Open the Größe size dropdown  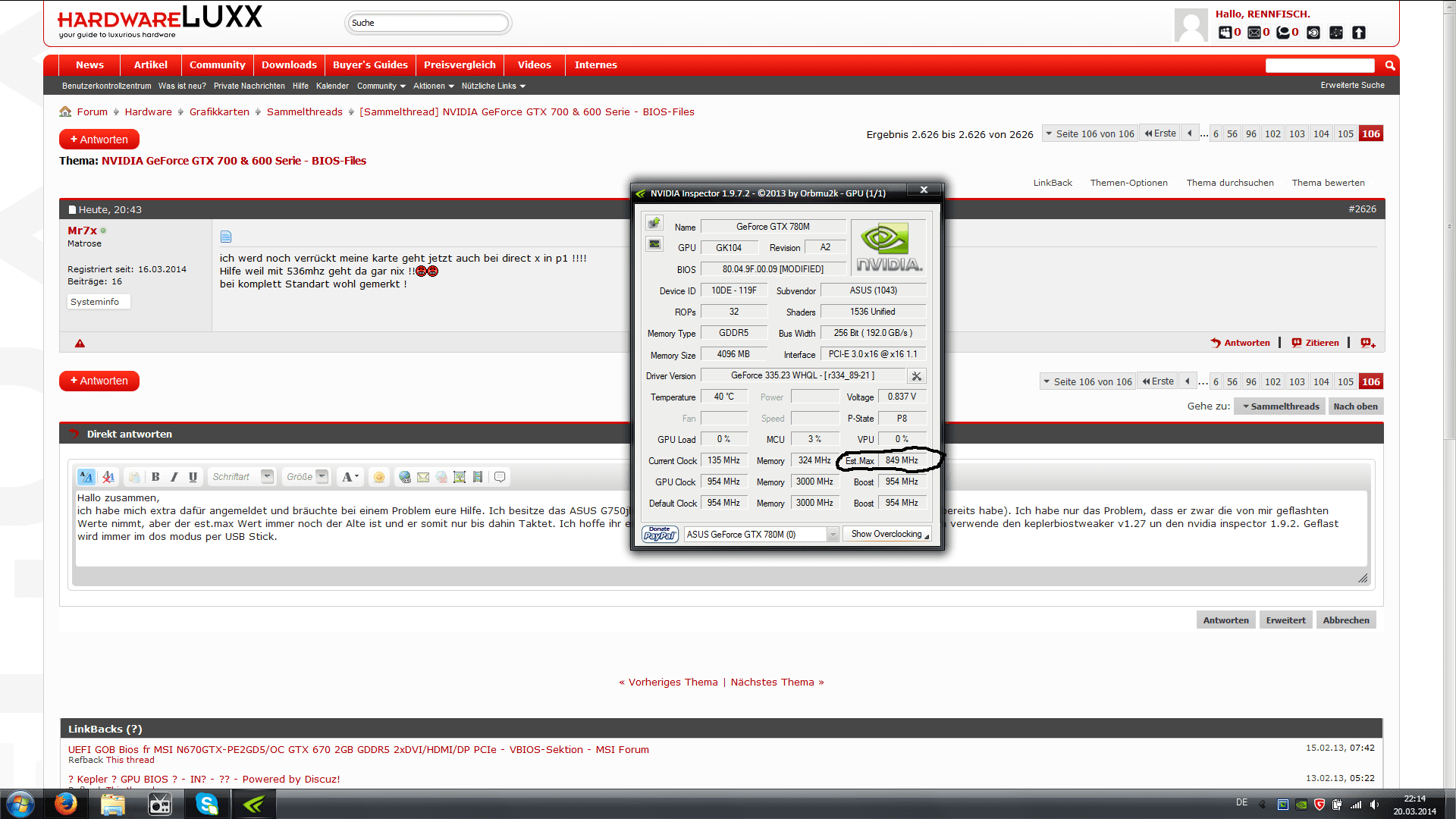pos(322,476)
